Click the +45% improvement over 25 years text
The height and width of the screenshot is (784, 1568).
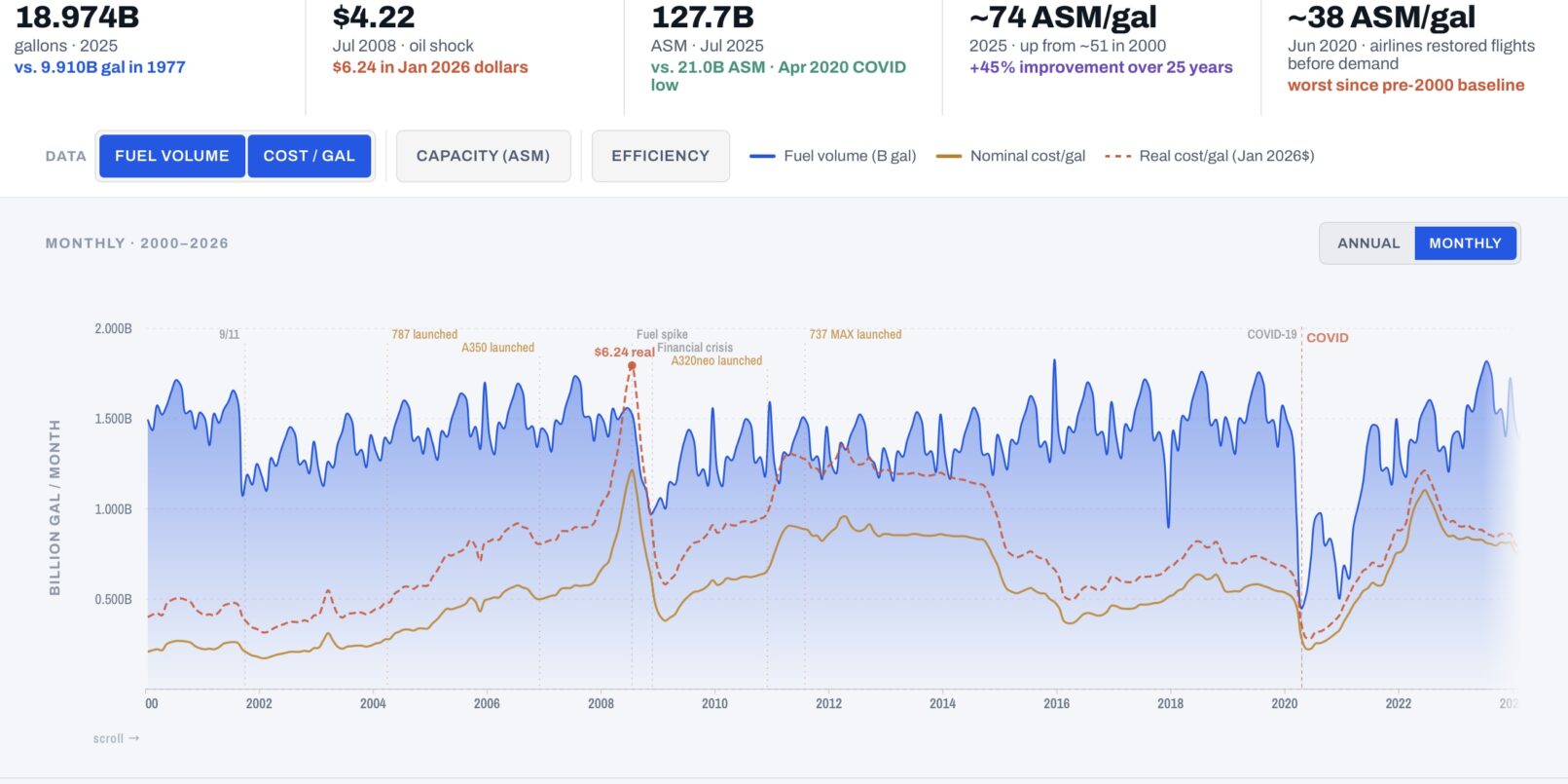(x=1101, y=67)
